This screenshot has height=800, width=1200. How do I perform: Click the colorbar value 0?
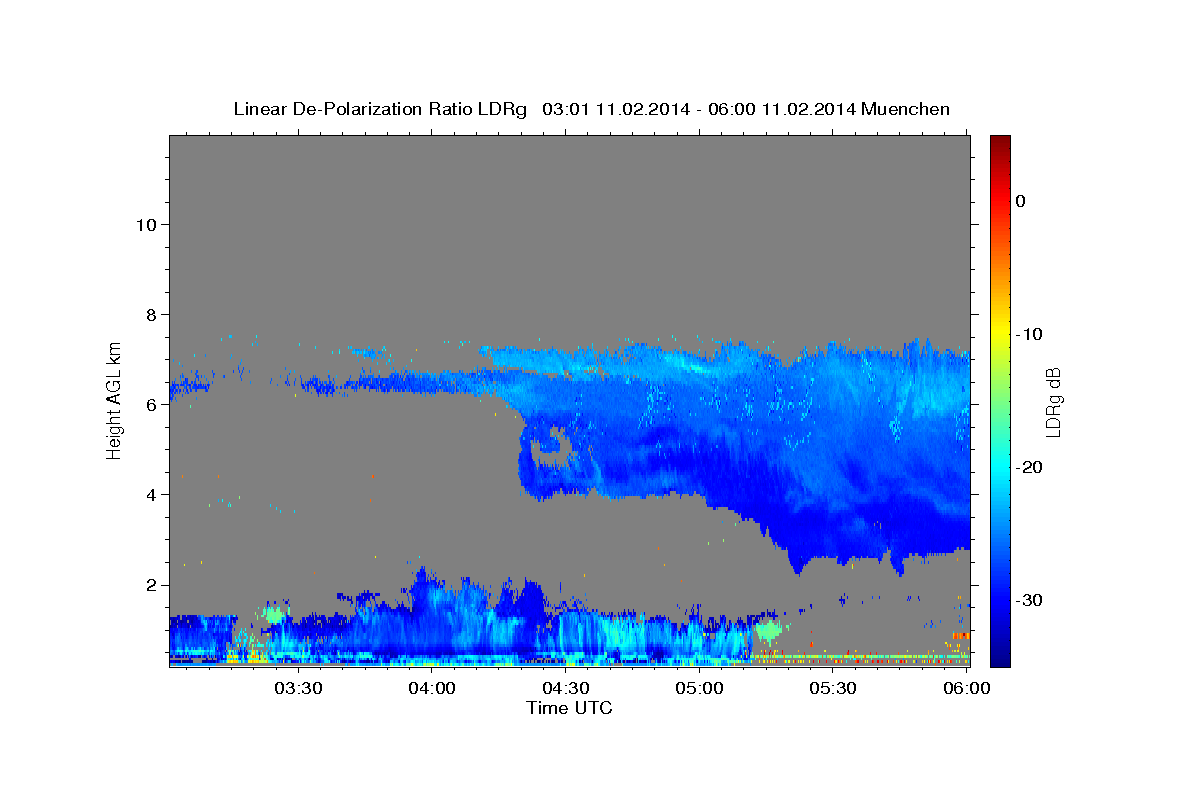coord(1020,201)
